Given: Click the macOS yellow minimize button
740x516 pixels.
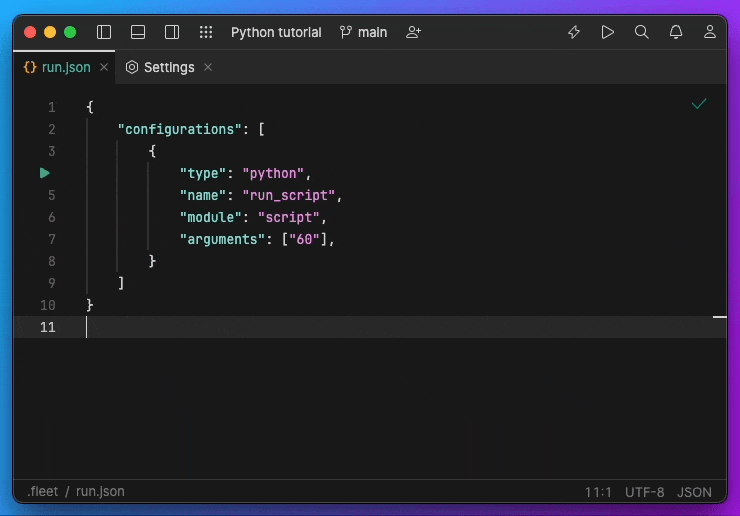Looking at the screenshot, I should 50,32.
